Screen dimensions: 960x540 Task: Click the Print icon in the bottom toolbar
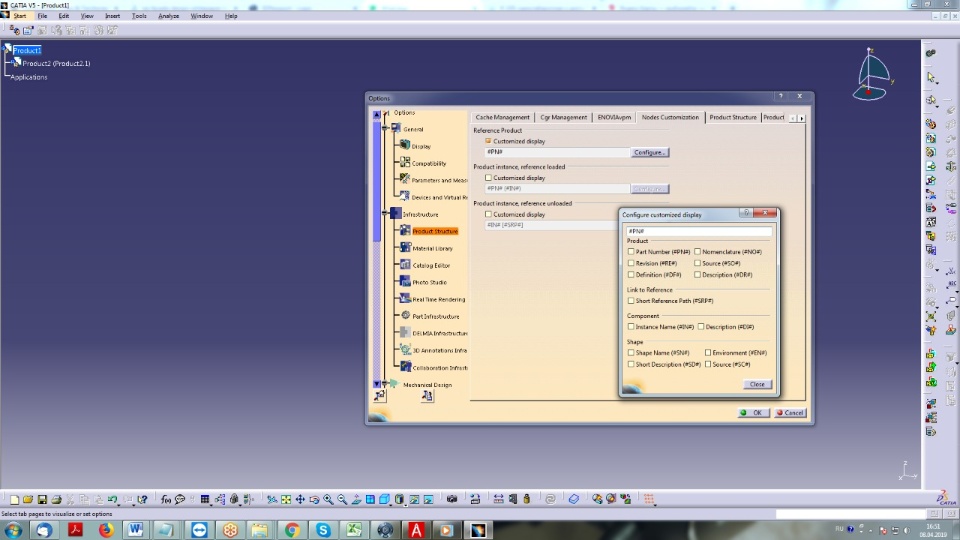pyautogui.click(x=56, y=500)
